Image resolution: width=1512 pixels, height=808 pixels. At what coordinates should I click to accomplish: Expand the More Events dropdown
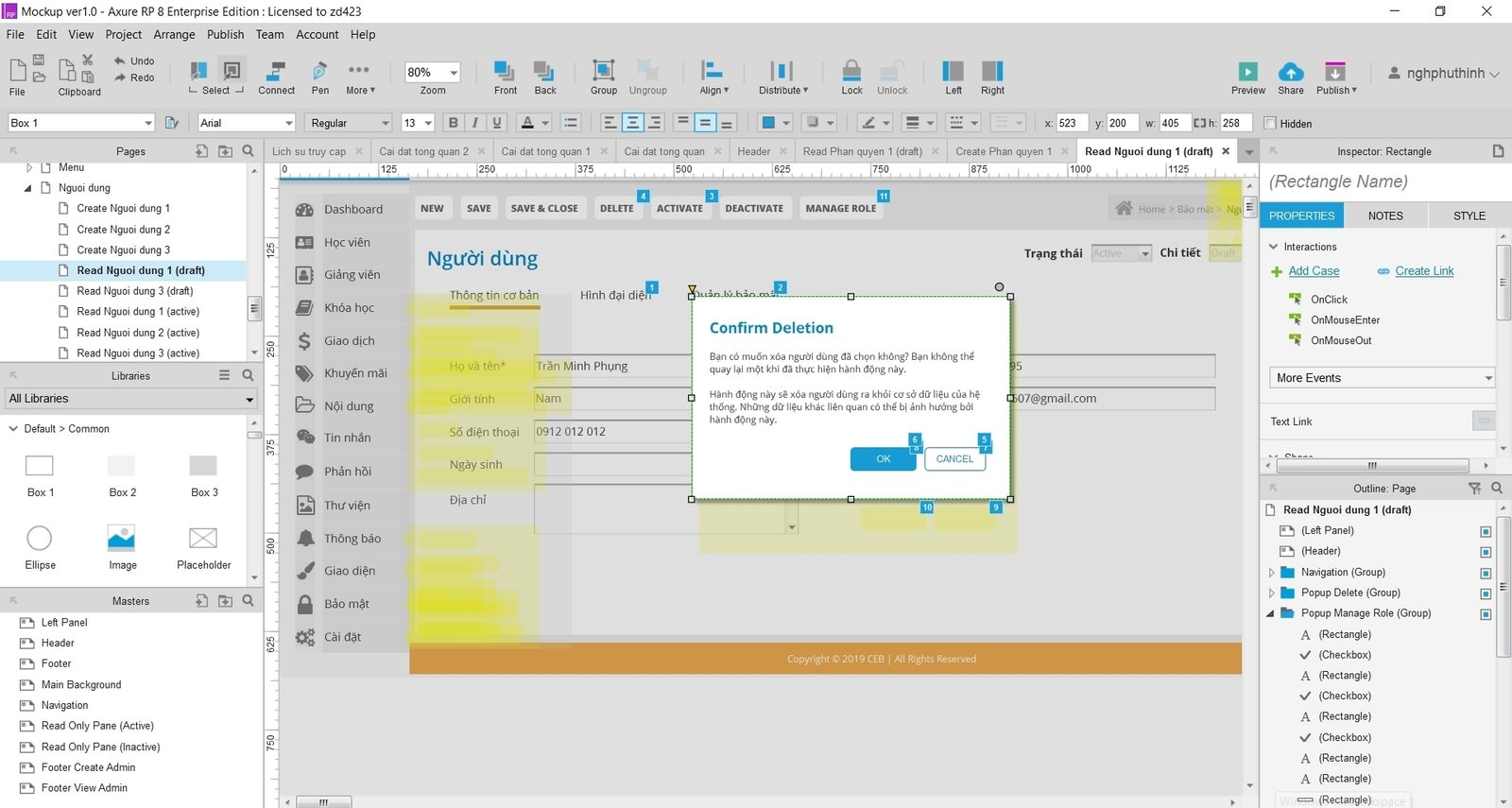point(1382,378)
